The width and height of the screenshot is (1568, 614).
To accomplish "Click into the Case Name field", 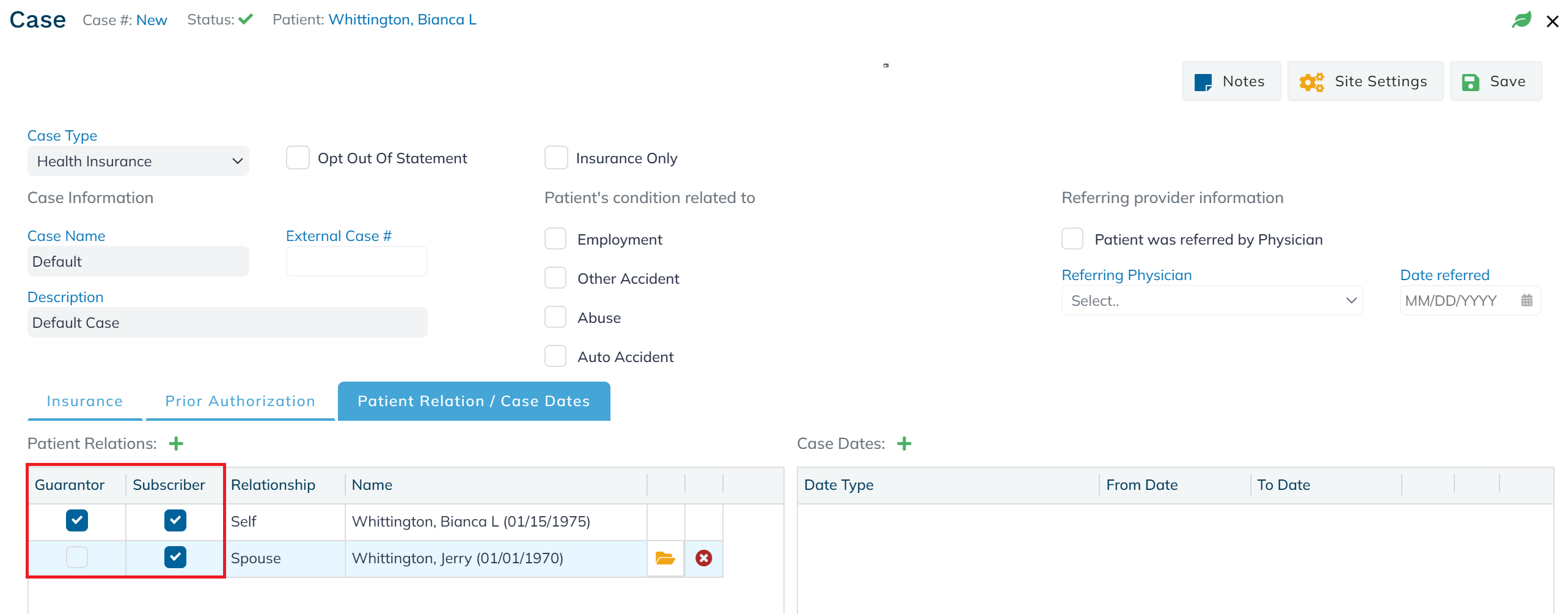I will point(138,261).
